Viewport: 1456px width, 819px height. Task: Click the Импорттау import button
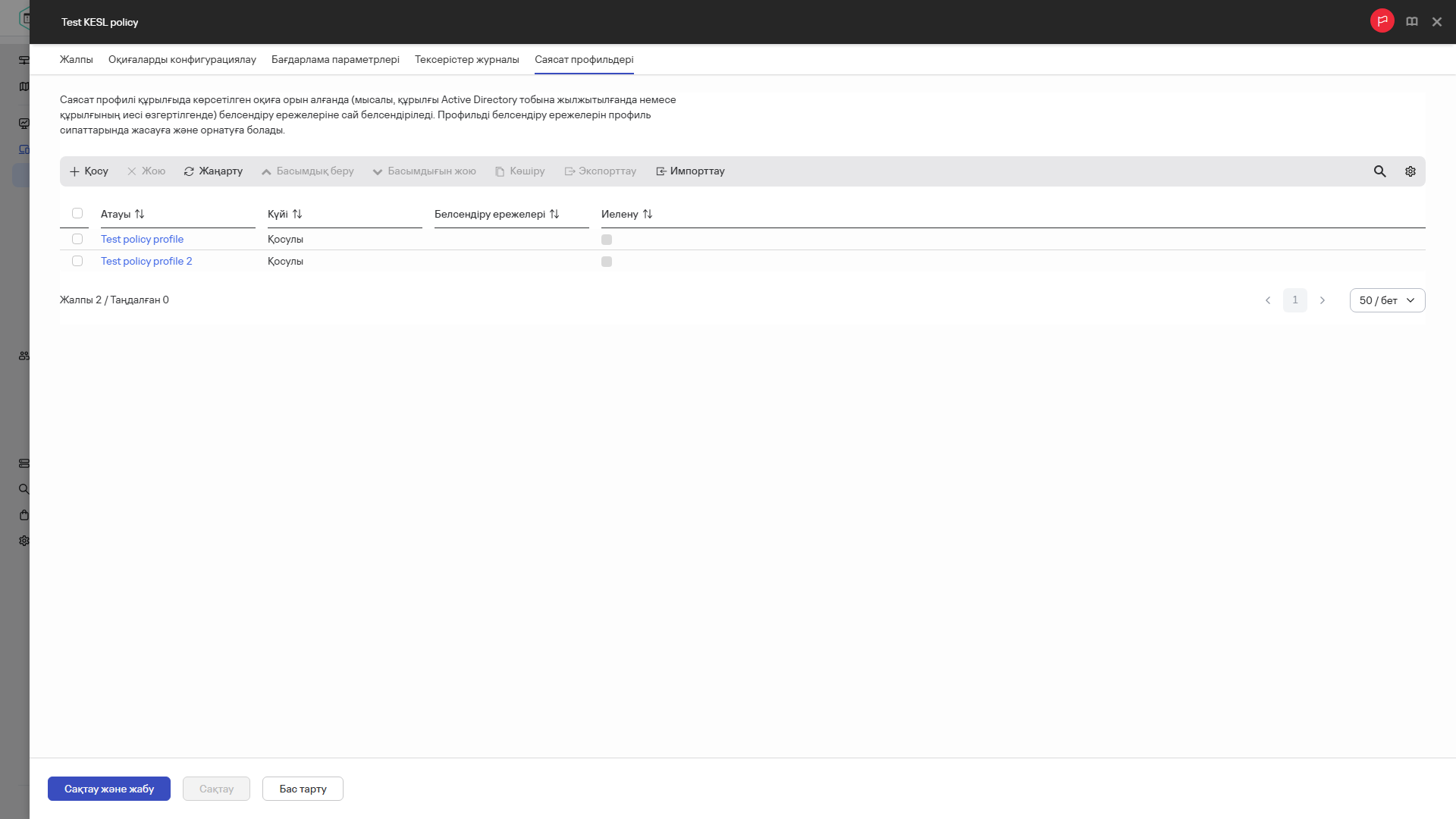point(690,171)
